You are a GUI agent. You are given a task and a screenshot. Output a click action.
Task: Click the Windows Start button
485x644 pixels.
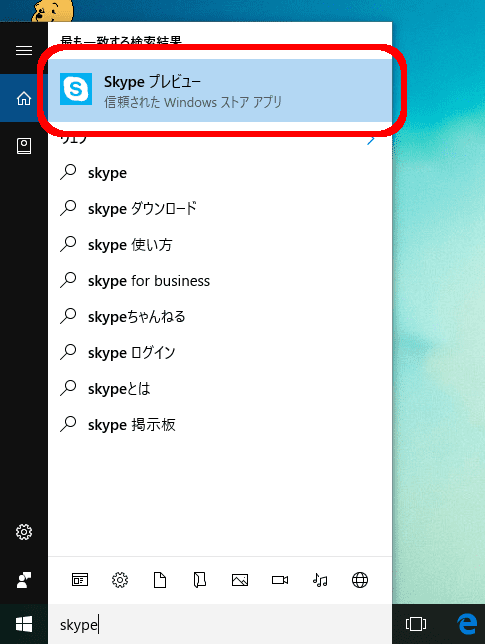click(x=24, y=625)
